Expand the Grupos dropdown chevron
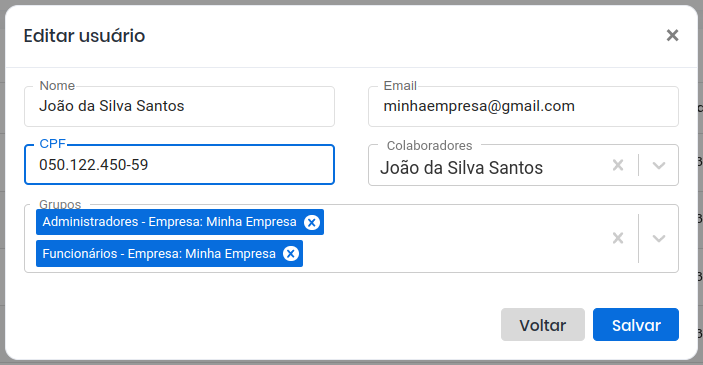The image size is (703, 365). click(x=659, y=238)
